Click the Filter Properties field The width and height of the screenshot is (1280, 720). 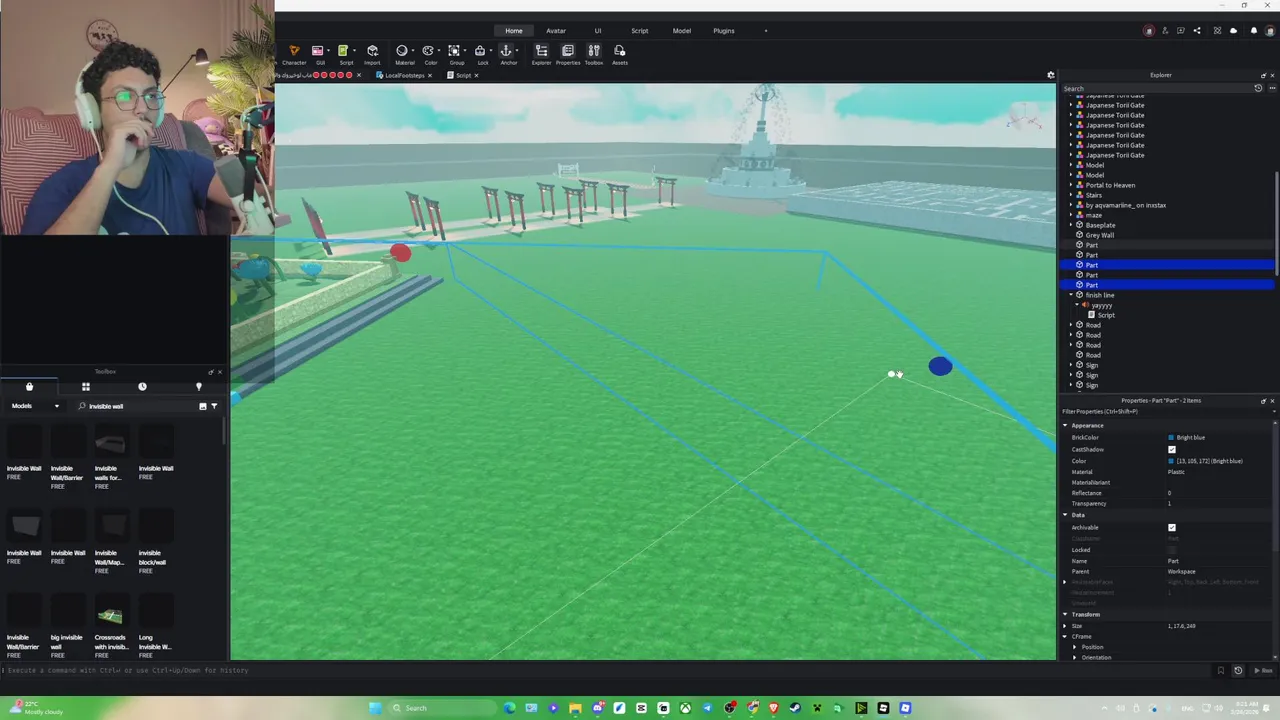(x=1167, y=411)
